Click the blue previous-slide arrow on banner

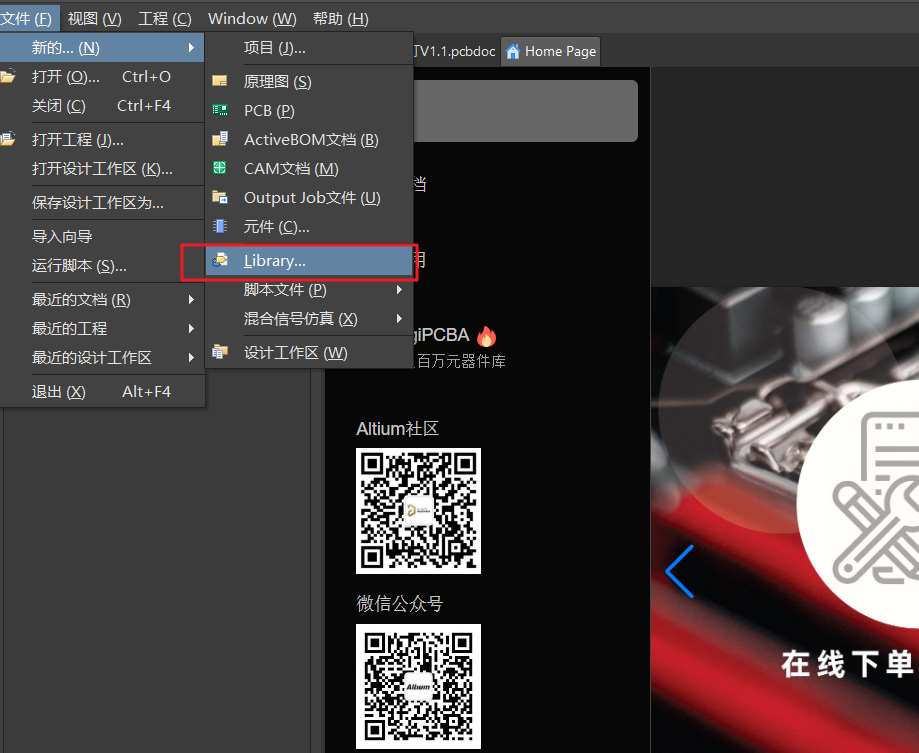coord(680,571)
